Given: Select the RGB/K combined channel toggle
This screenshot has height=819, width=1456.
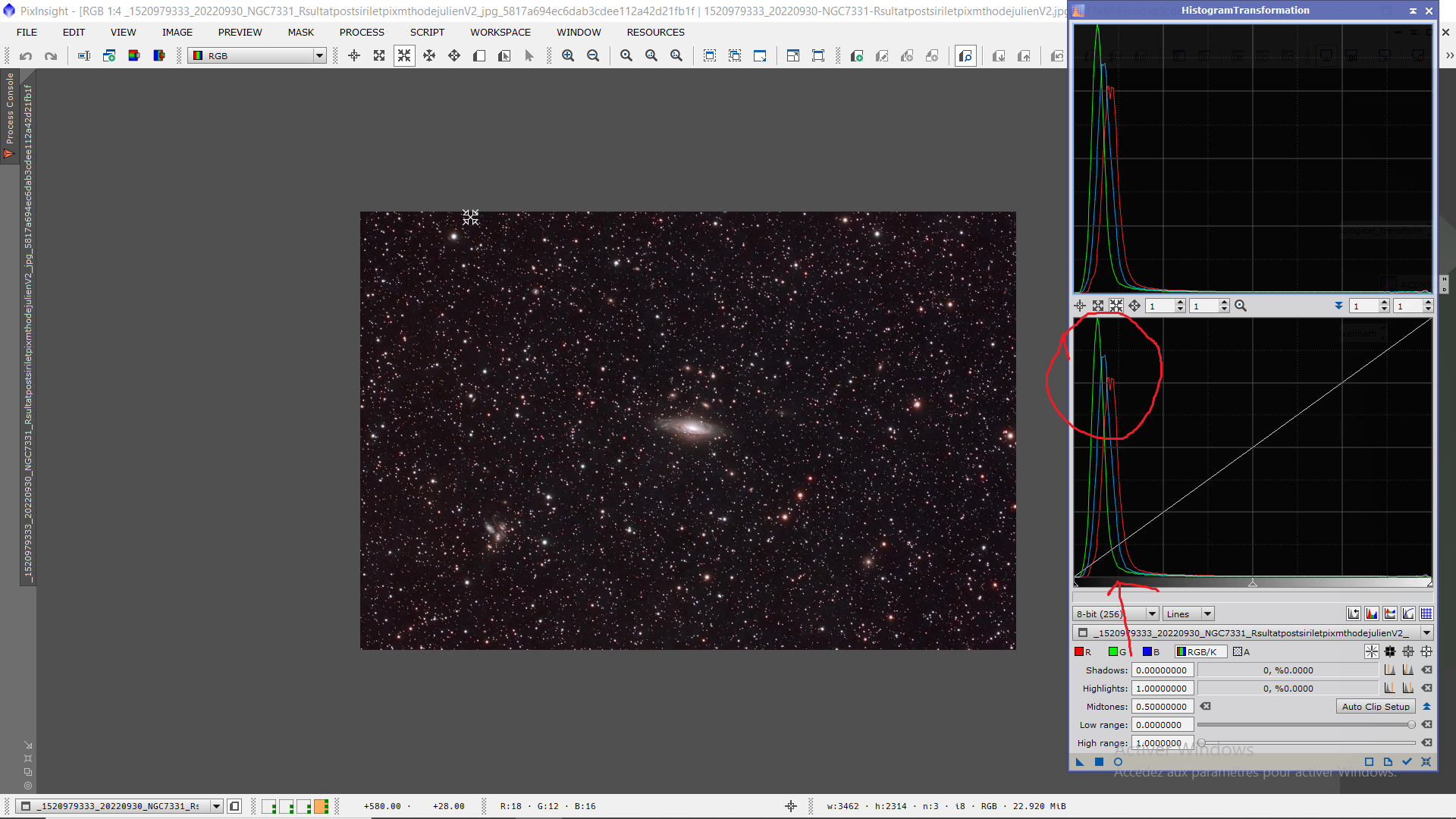Looking at the screenshot, I should tap(1200, 651).
